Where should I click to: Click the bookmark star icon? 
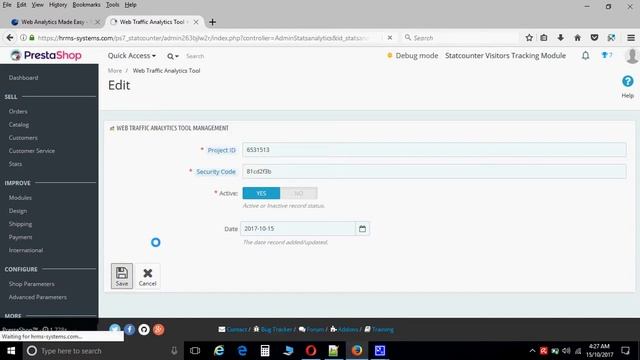529,38
